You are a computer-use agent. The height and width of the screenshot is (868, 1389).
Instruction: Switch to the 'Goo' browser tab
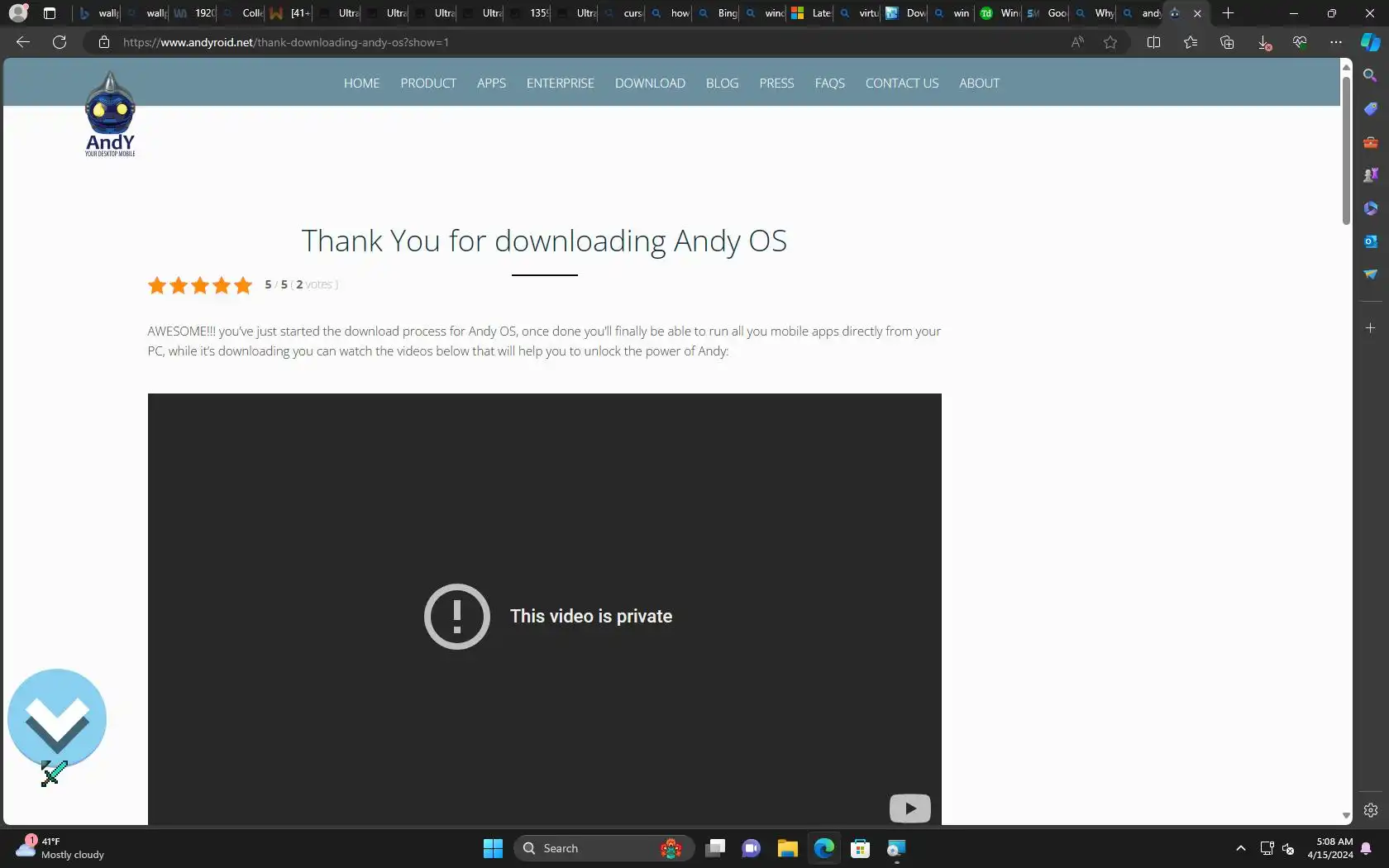click(1048, 13)
